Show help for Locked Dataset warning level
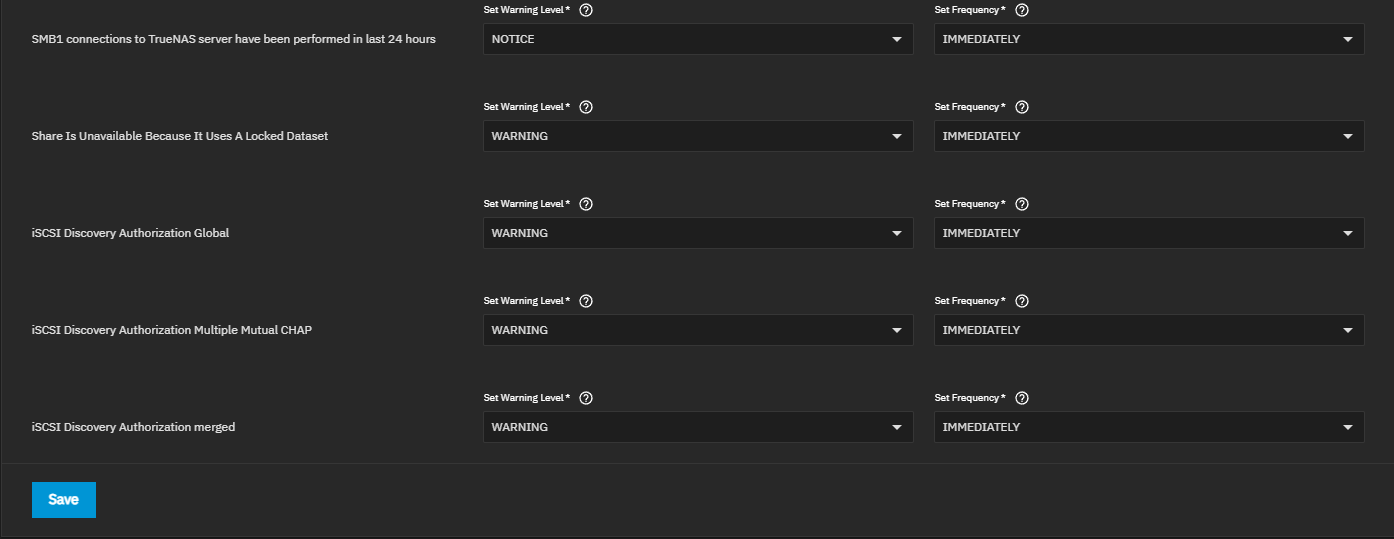This screenshot has height=539, width=1394. click(586, 107)
